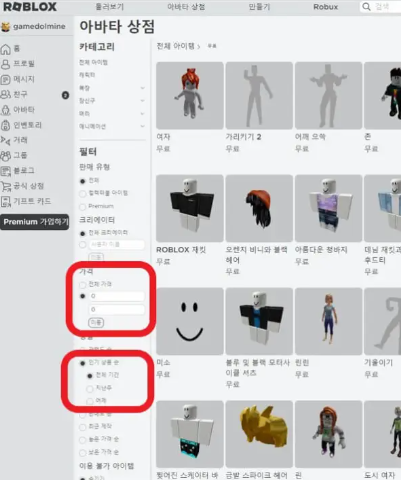Open the 미소 smile face thumbnail

190,321
